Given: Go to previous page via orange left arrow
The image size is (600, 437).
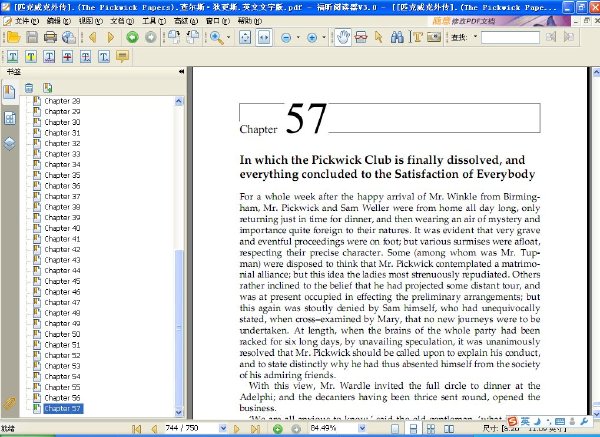Looking at the screenshot, I should 92,37.
